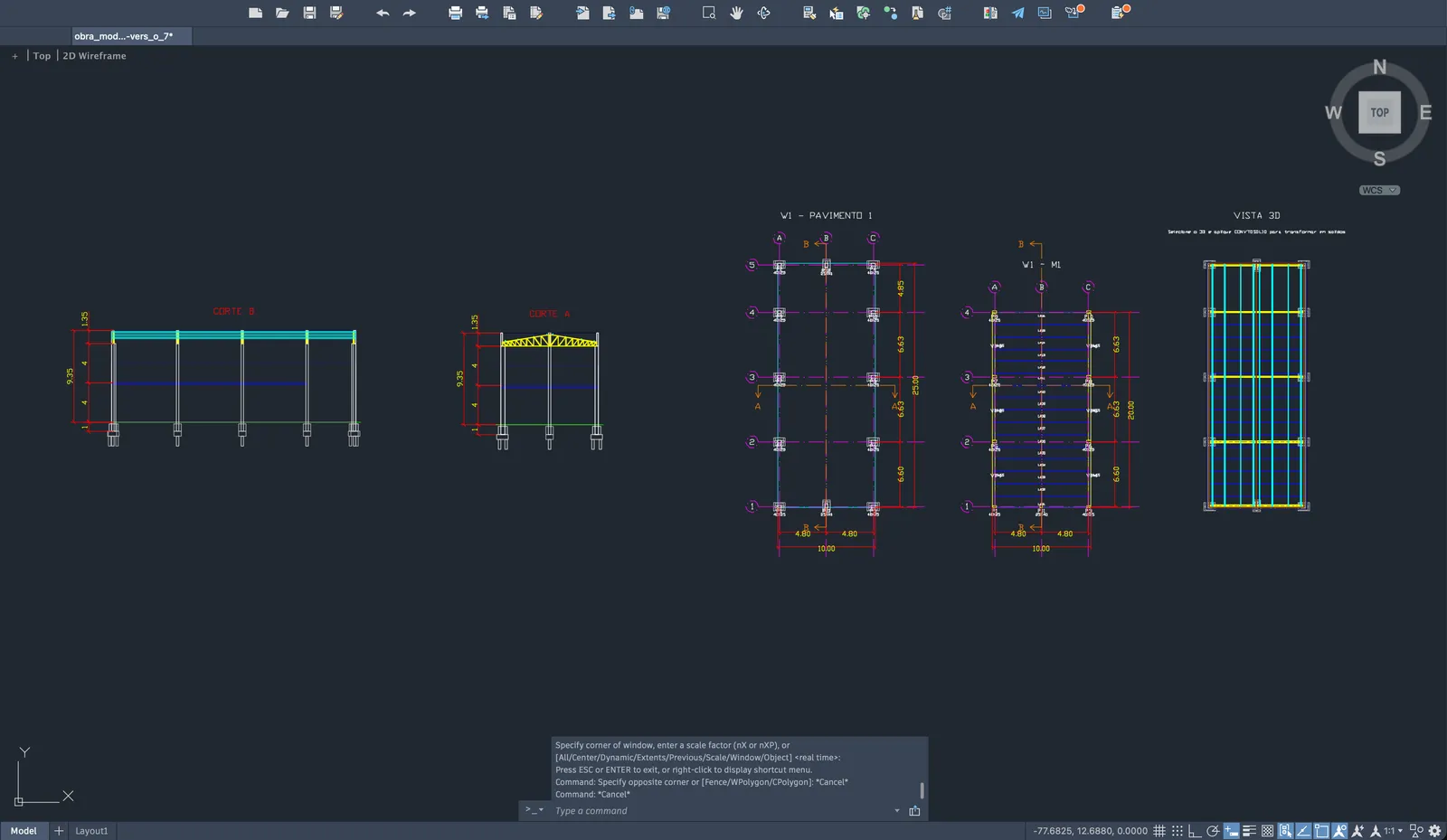
Task: Click workspace switching shapes icon
Action: point(1416,831)
